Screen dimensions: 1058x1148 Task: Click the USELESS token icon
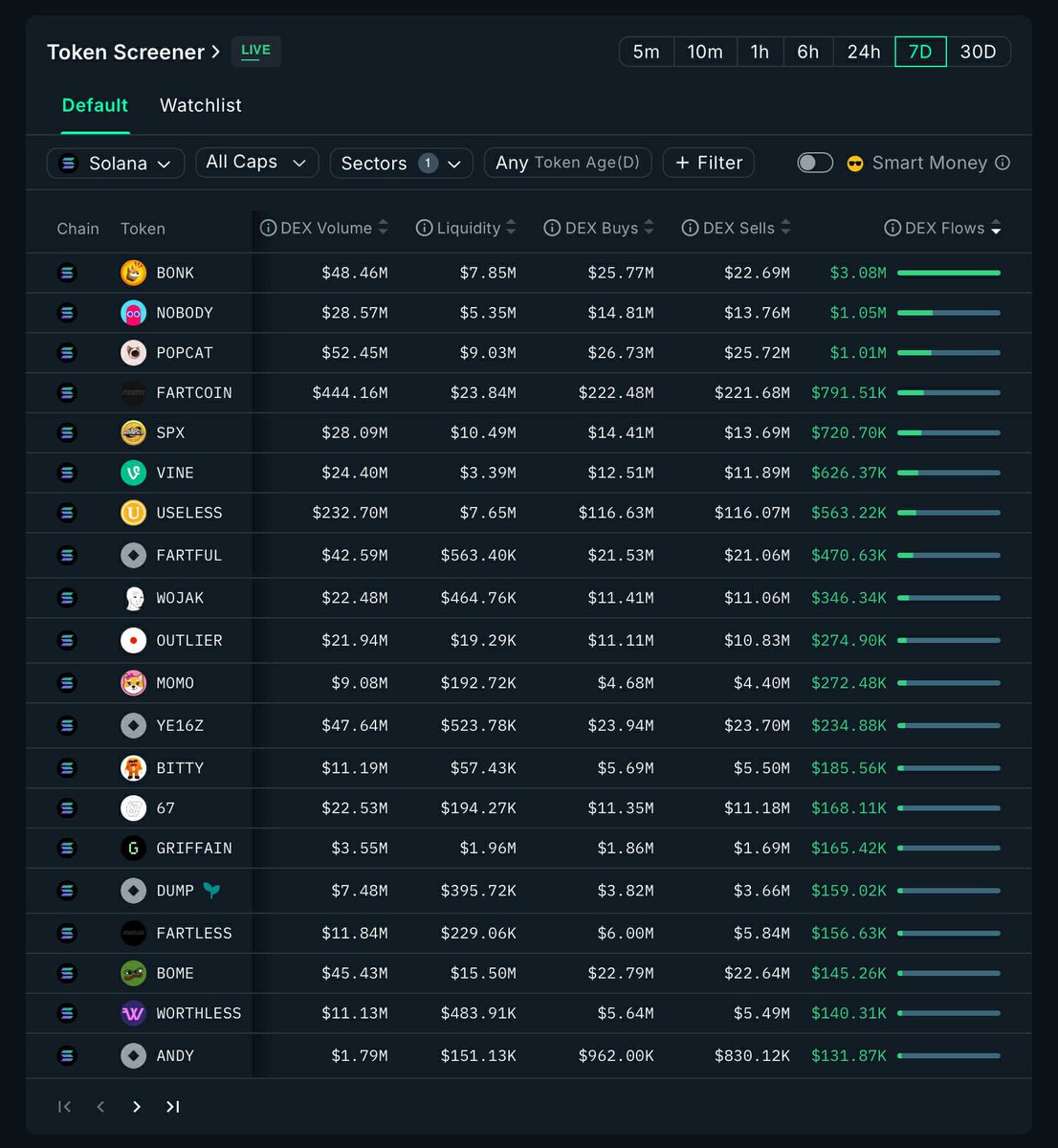133,513
